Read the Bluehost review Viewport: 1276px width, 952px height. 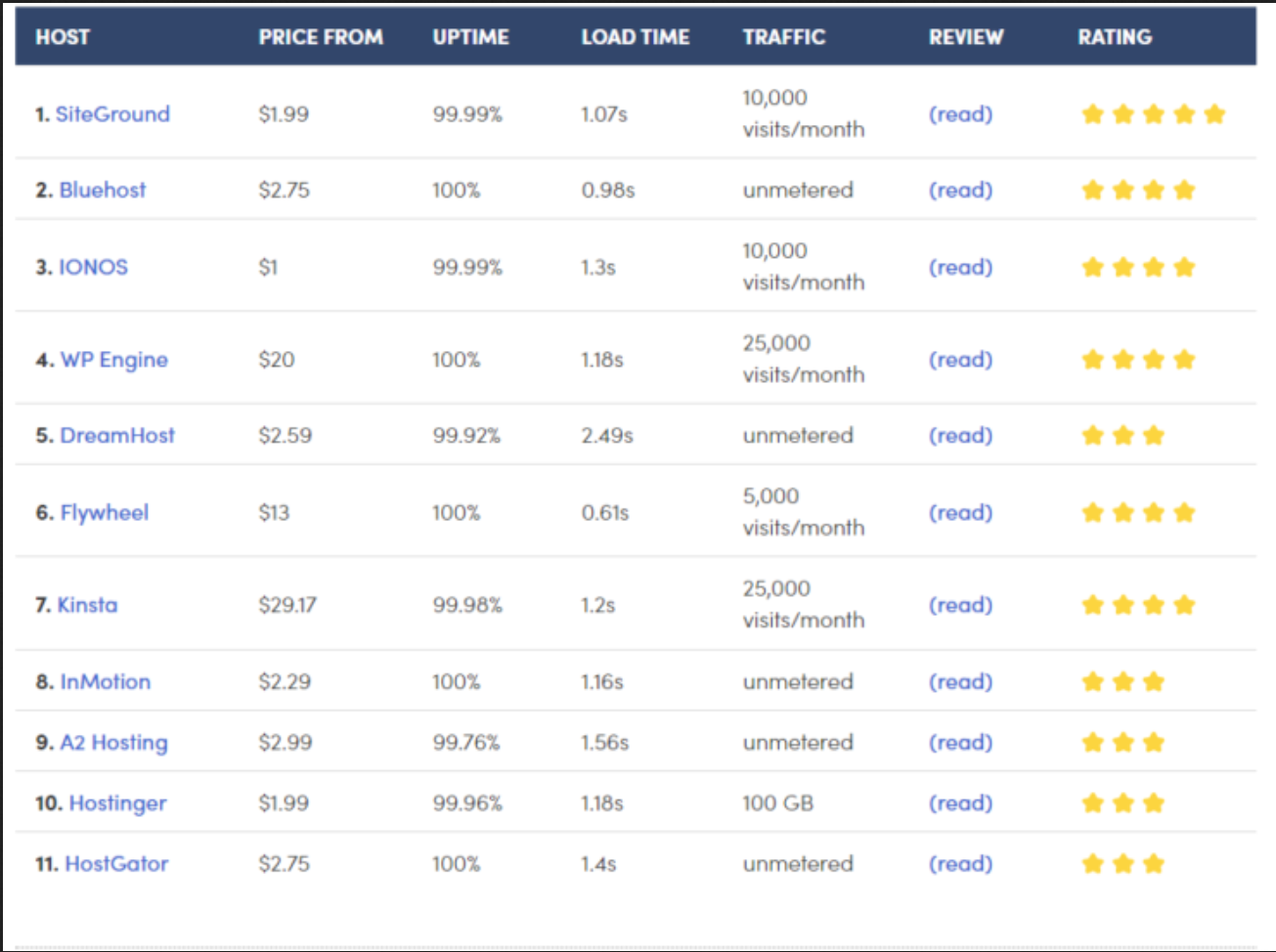click(x=960, y=190)
